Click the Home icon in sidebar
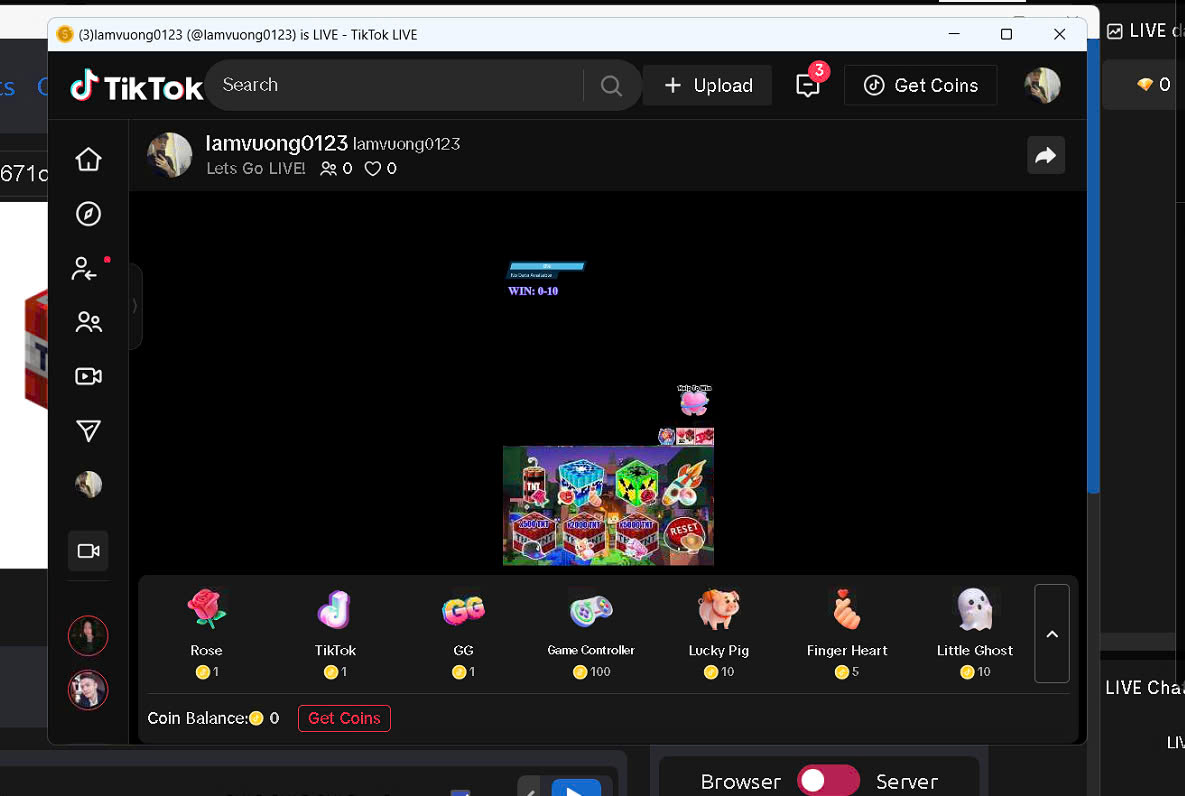Viewport: 1185px width, 796px height. tap(88, 159)
